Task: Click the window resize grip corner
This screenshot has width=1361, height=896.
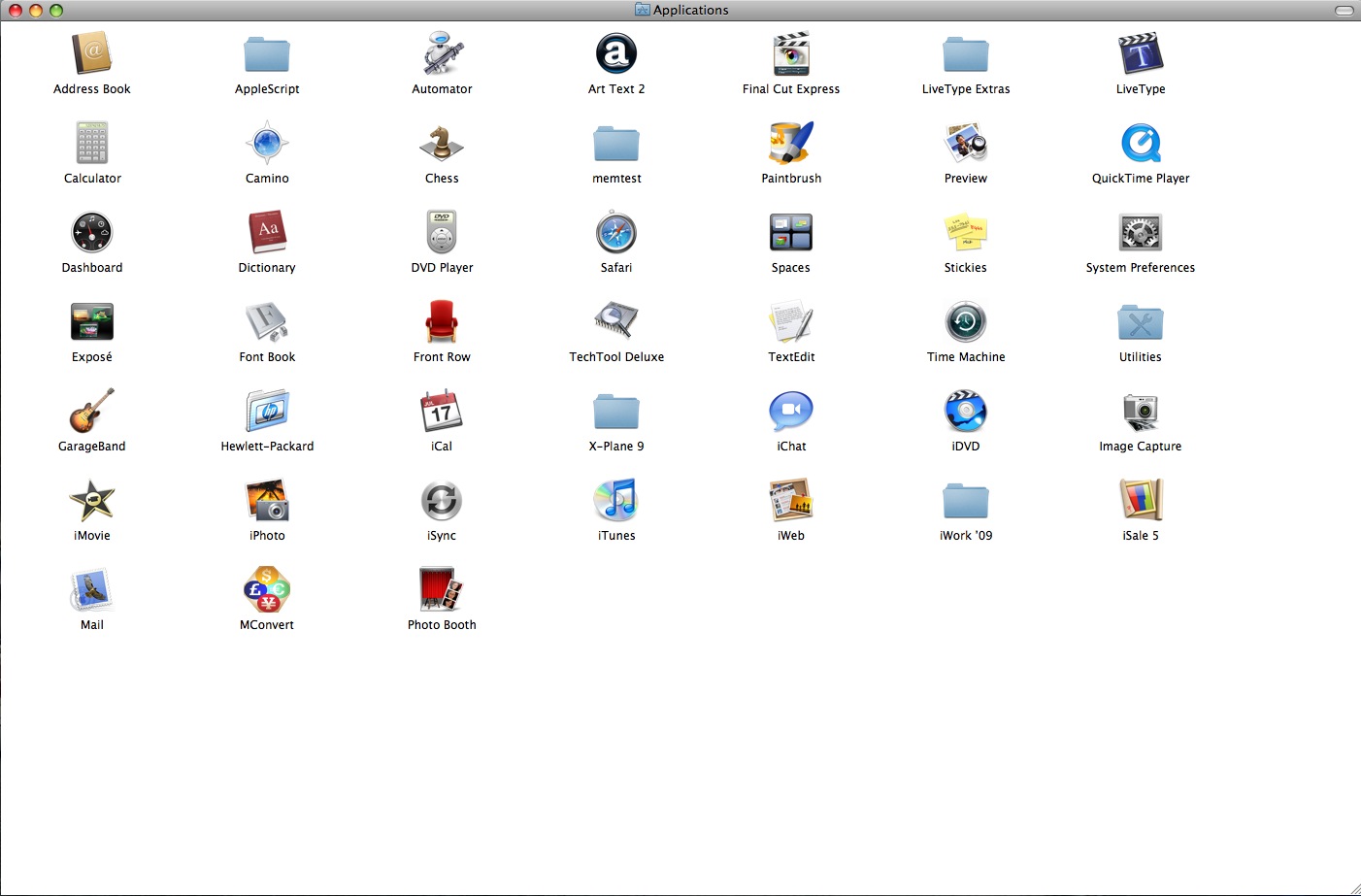Action: [1354, 889]
